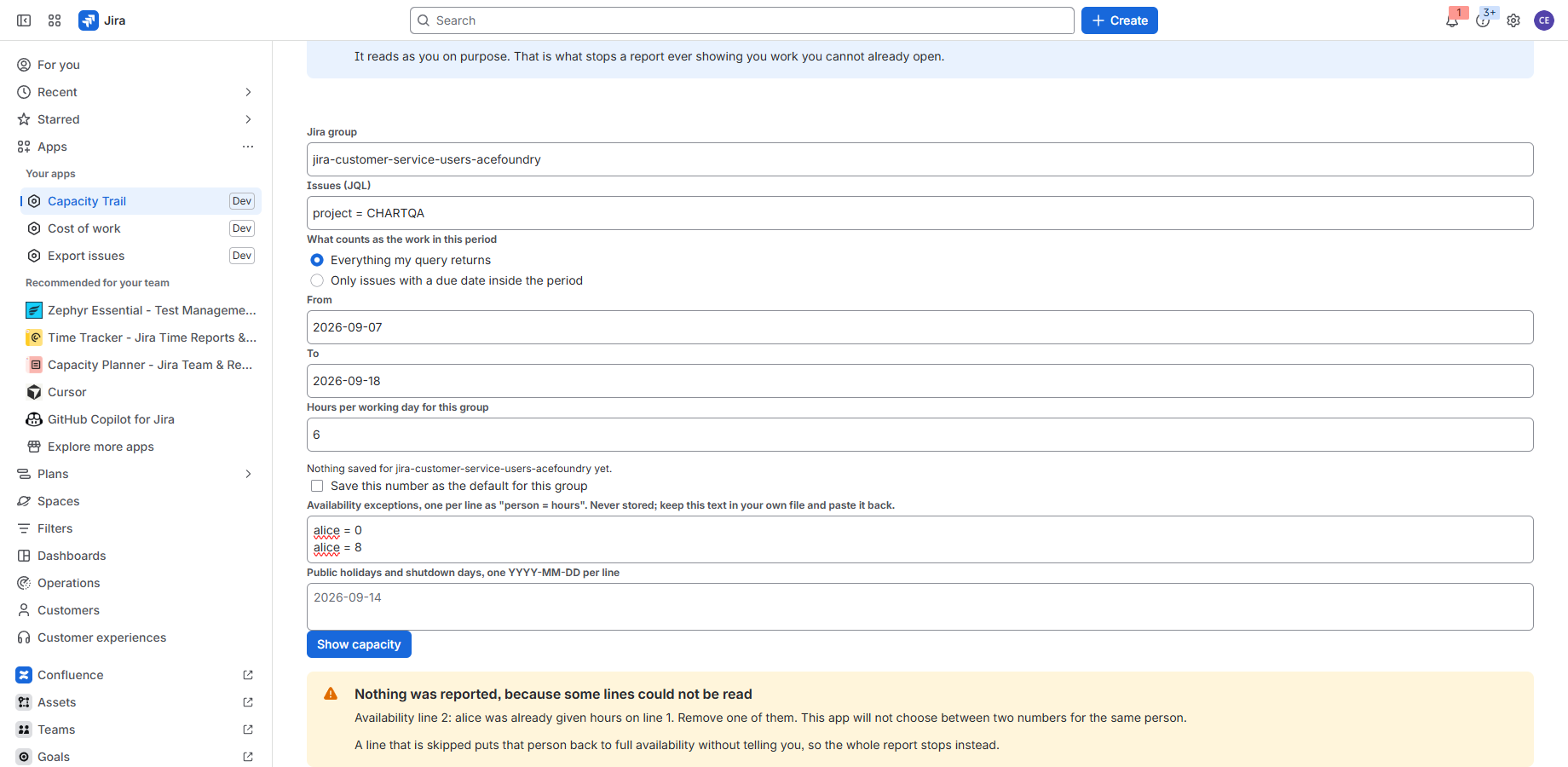Image resolution: width=1568 pixels, height=767 pixels.
Task: Open the Capacity Trail app
Action: click(141, 201)
